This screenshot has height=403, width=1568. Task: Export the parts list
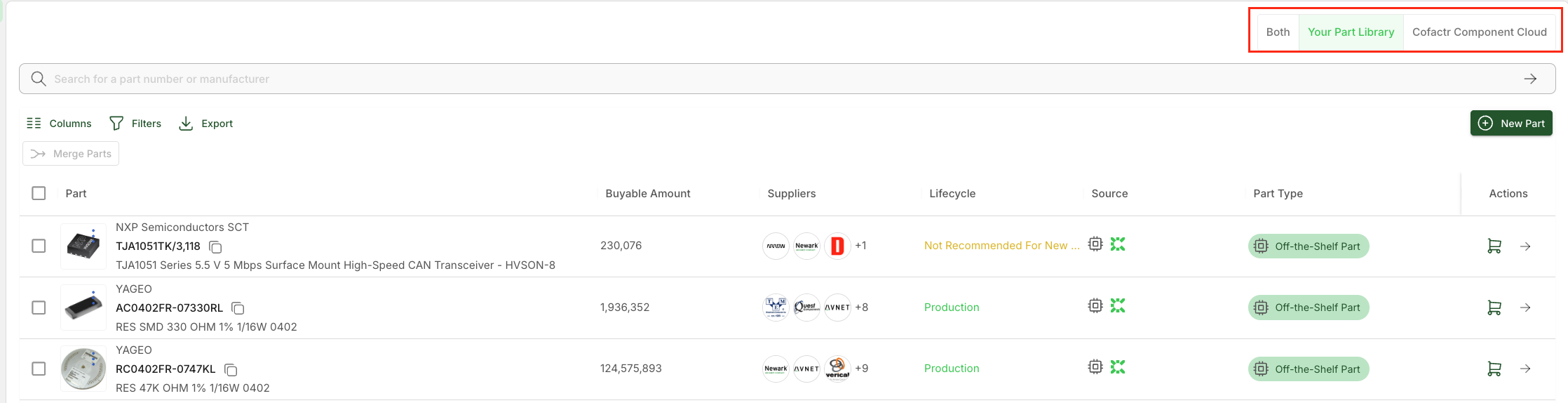pyautogui.click(x=205, y=123)
